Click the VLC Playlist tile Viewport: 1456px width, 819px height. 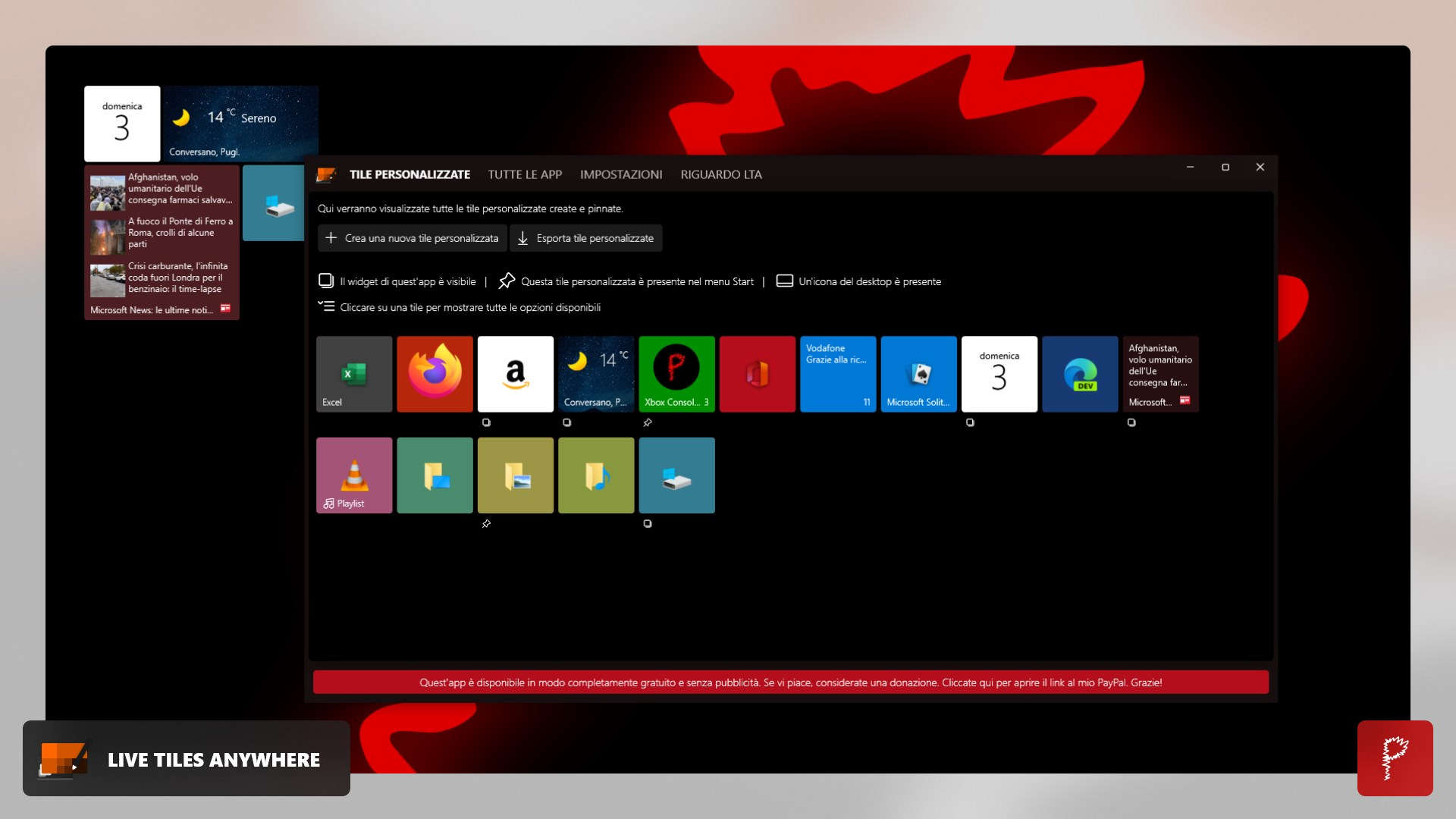(x=354, y=475)
